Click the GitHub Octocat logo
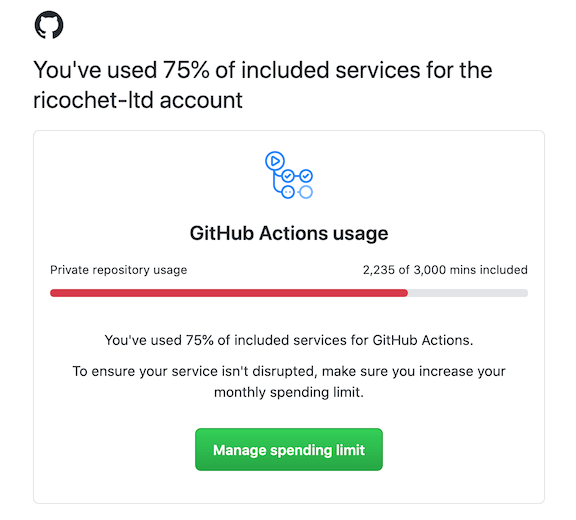576x520 pixels. click(49, 25)
